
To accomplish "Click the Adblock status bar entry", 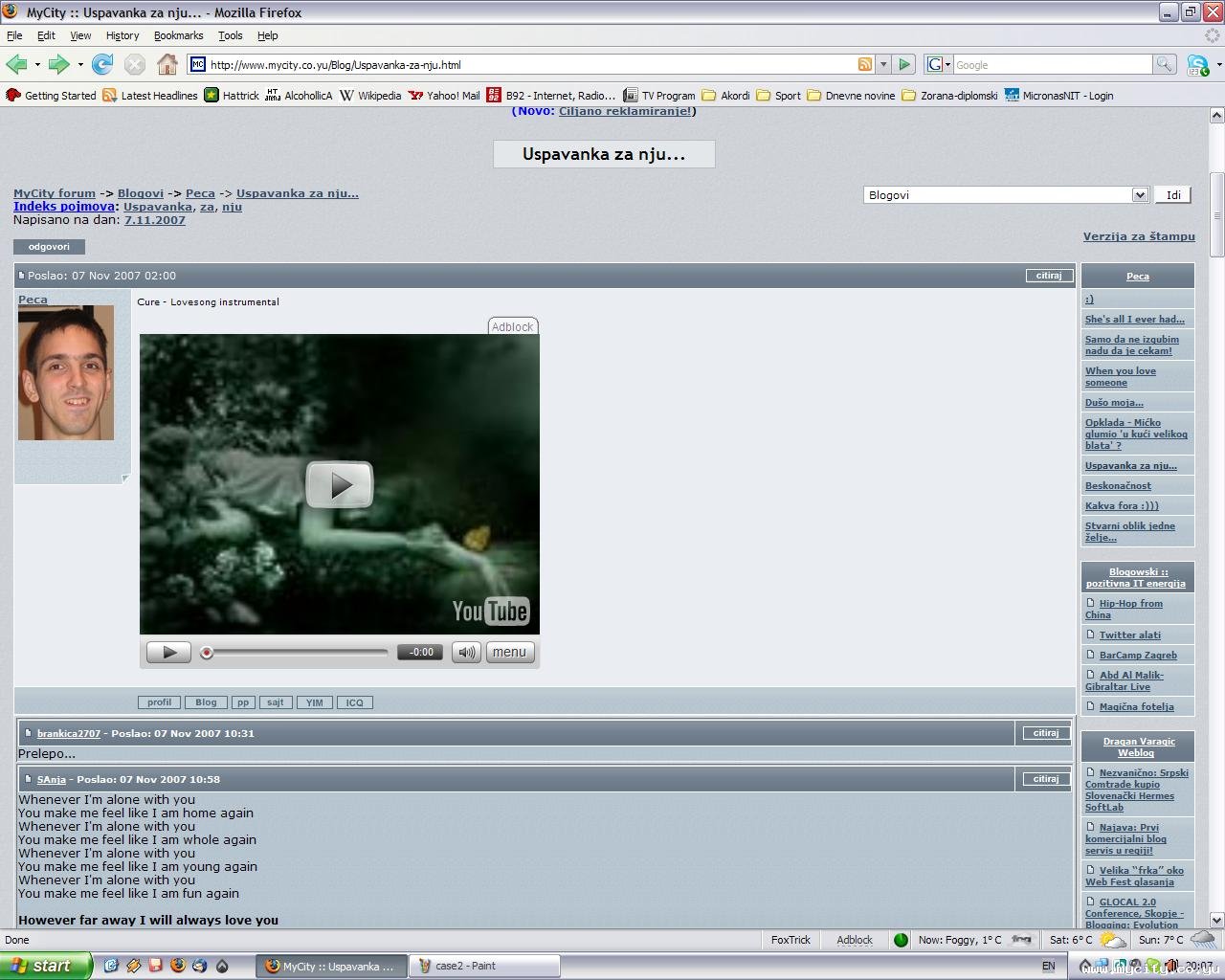I will click(x=855, y=940).
